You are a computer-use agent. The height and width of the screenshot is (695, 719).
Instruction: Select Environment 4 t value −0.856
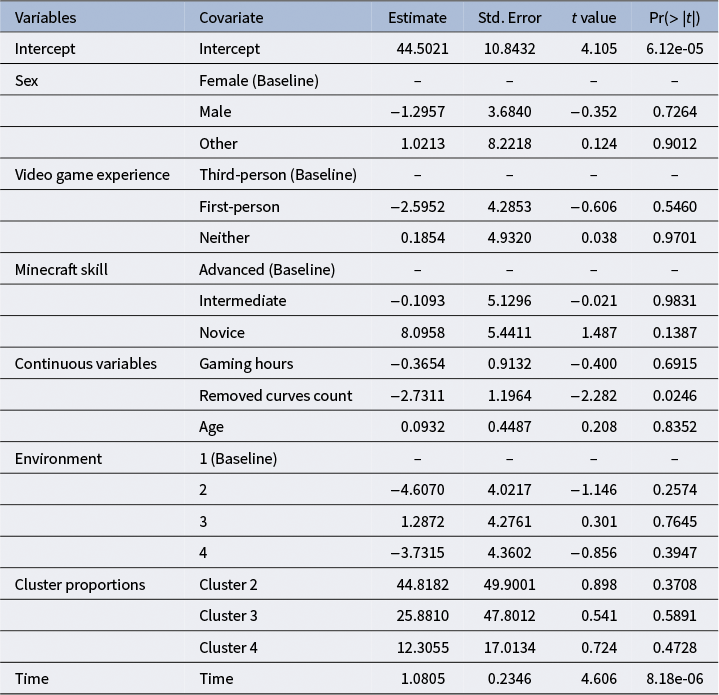(x=594, y=553)
